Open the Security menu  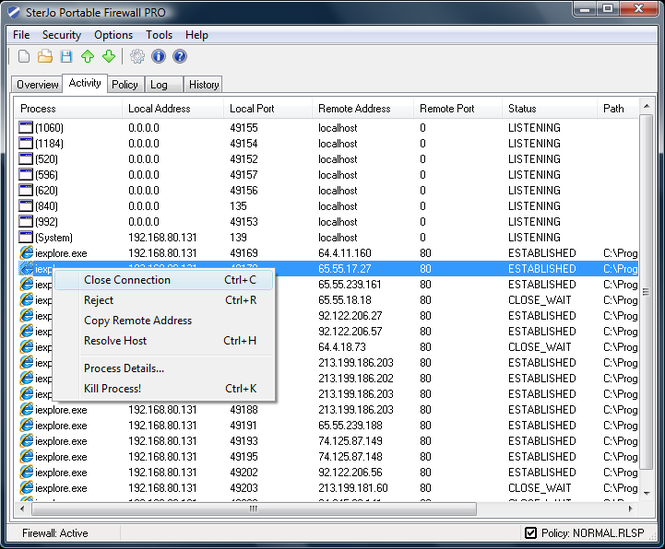pos(61,35)
